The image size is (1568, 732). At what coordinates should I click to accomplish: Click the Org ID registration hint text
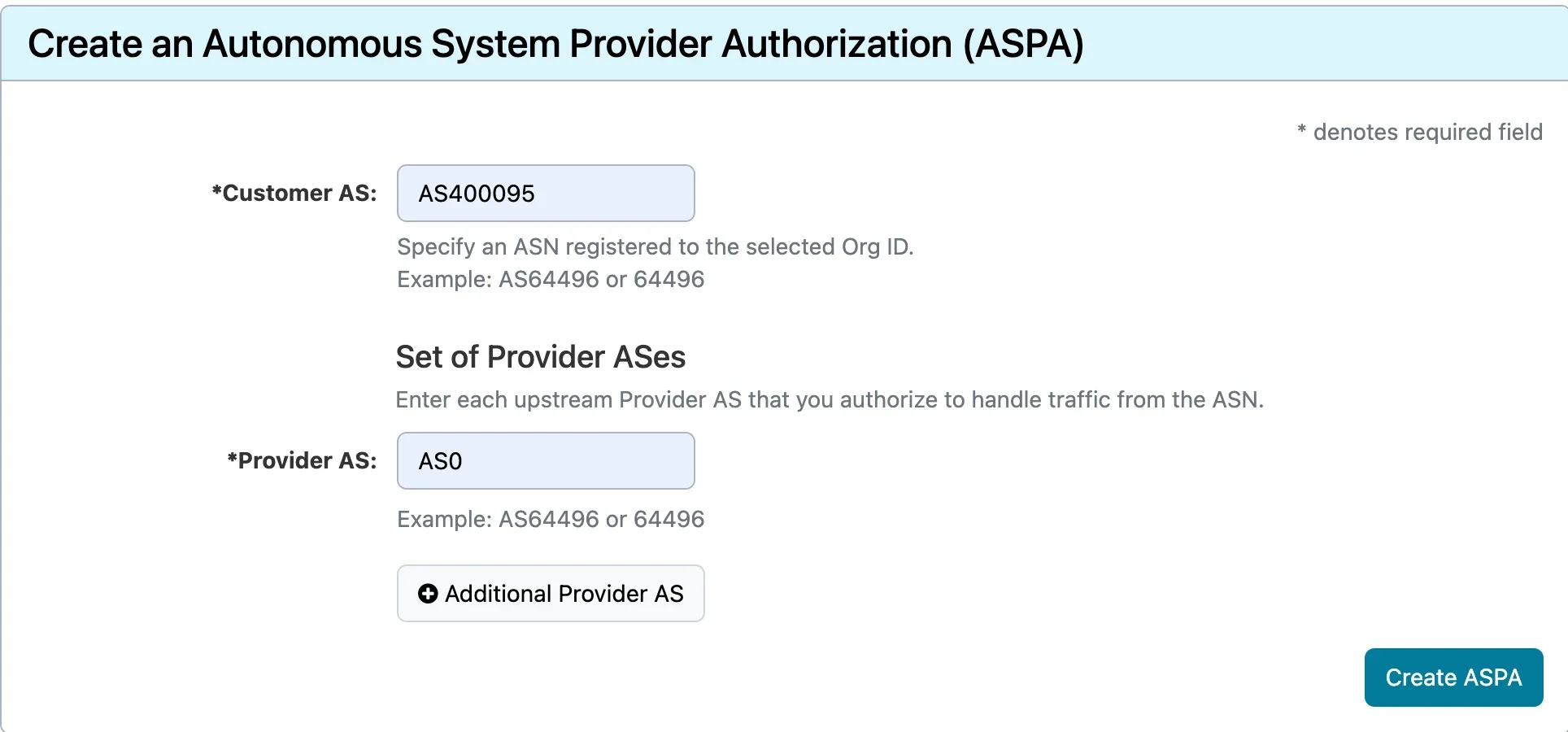point(655,246)
